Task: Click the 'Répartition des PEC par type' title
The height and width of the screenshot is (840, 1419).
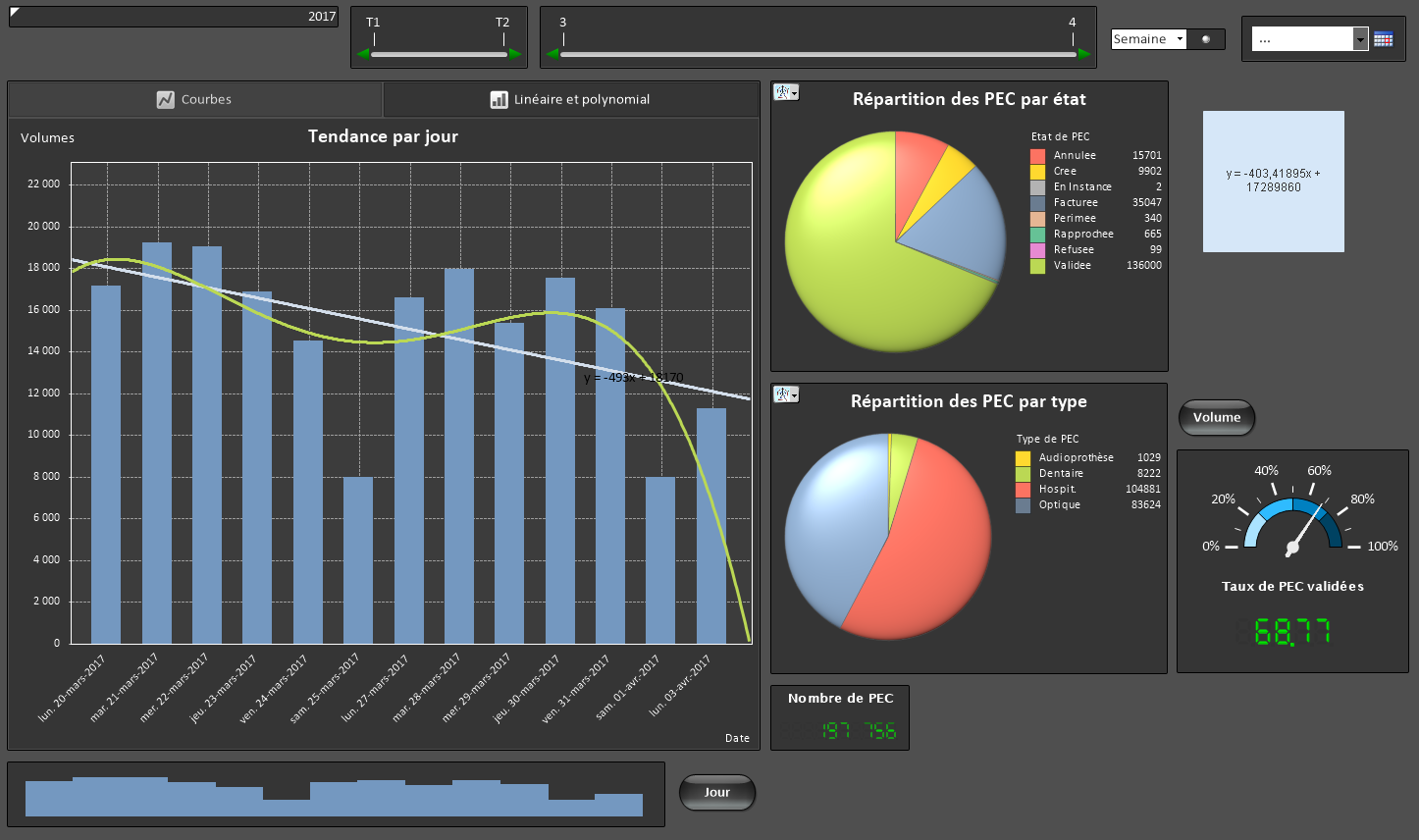Action: (x=970, y=401)
